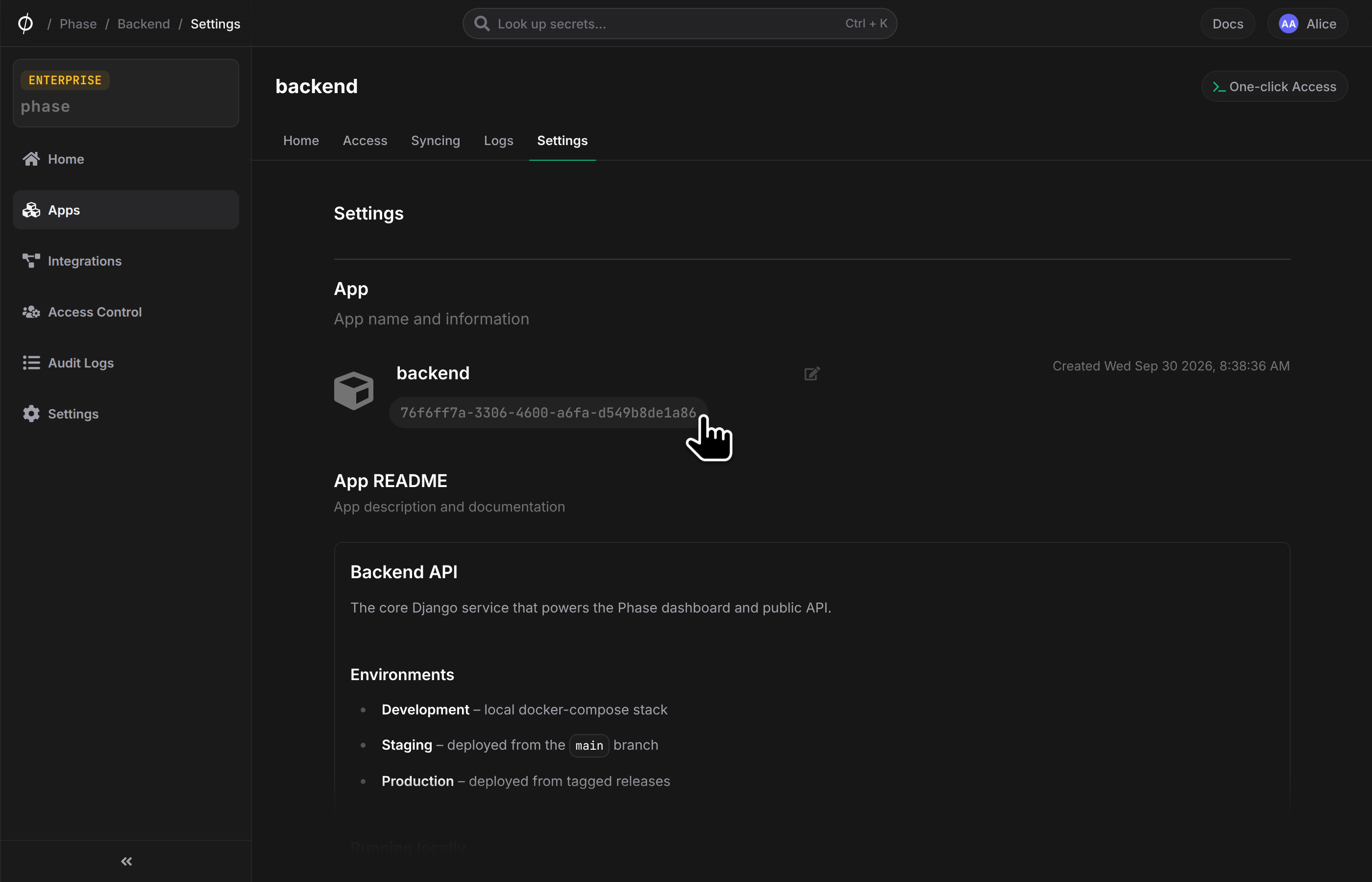
Task: Switch to the Syncing tab
Action: 435,140
